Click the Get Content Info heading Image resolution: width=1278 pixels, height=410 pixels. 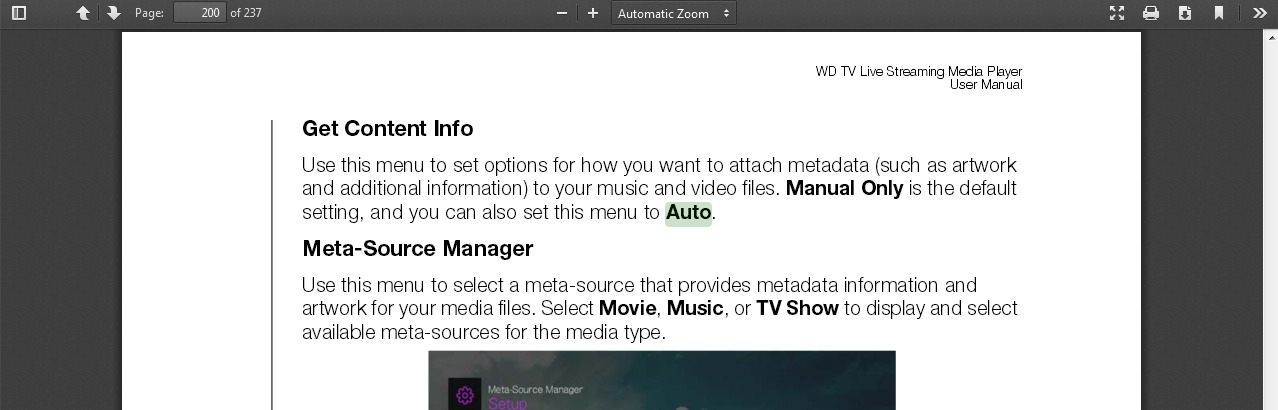(387, 128)
